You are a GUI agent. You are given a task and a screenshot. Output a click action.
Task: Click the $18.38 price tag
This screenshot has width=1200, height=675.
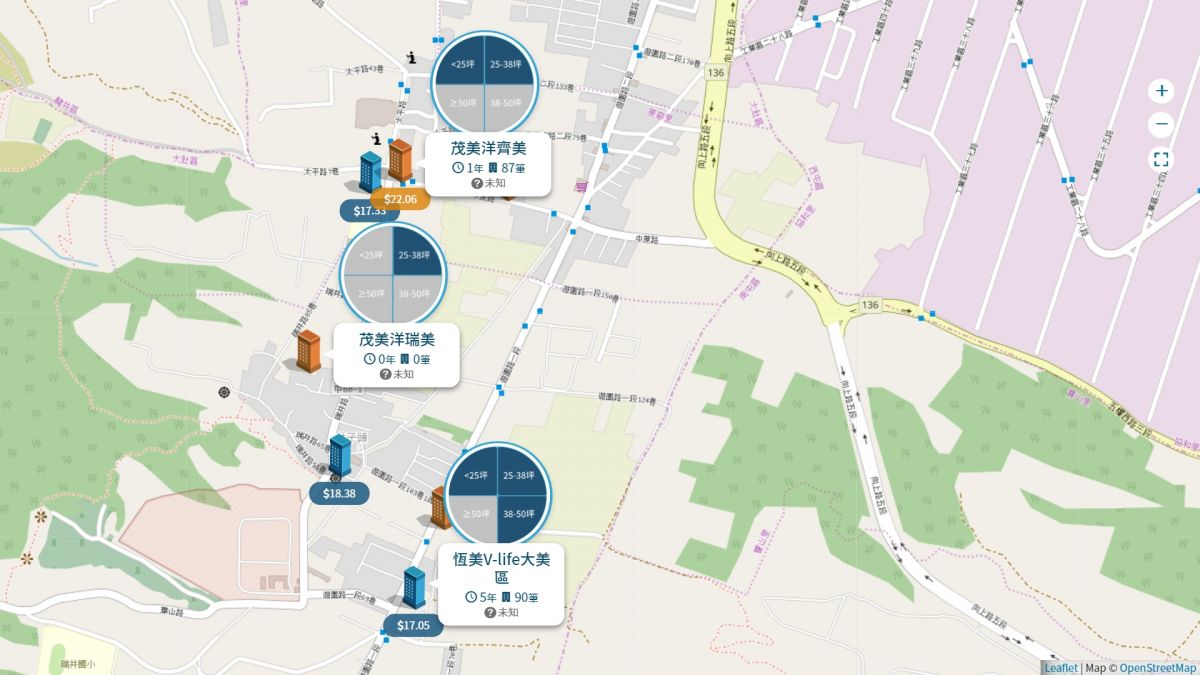[340, 493]
